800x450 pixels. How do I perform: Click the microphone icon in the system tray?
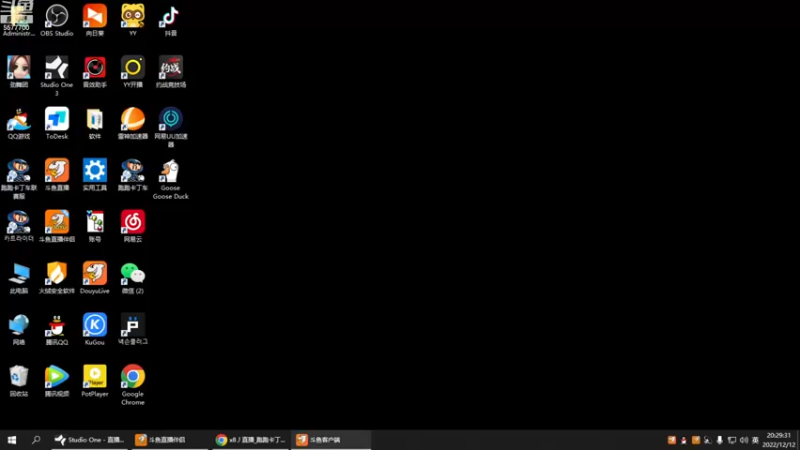point(719,440)
